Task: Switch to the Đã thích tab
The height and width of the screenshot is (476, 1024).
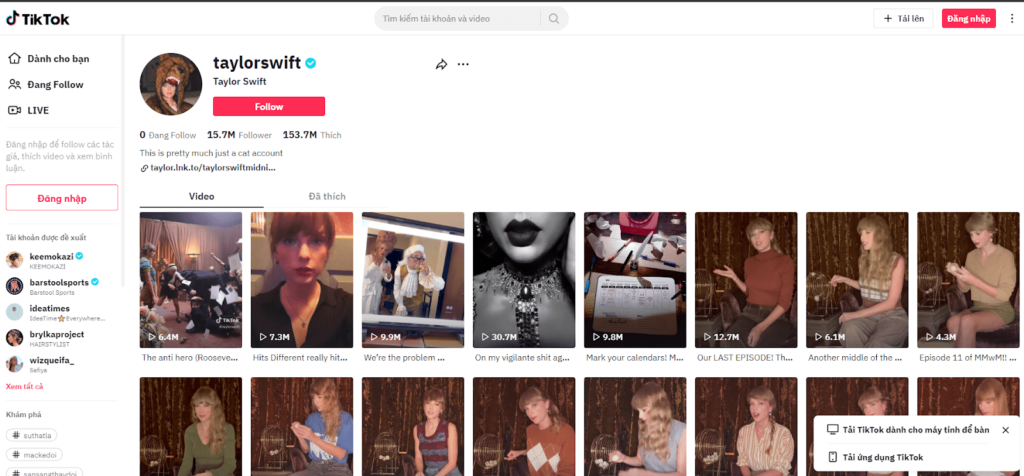Action: click(327, 196)
